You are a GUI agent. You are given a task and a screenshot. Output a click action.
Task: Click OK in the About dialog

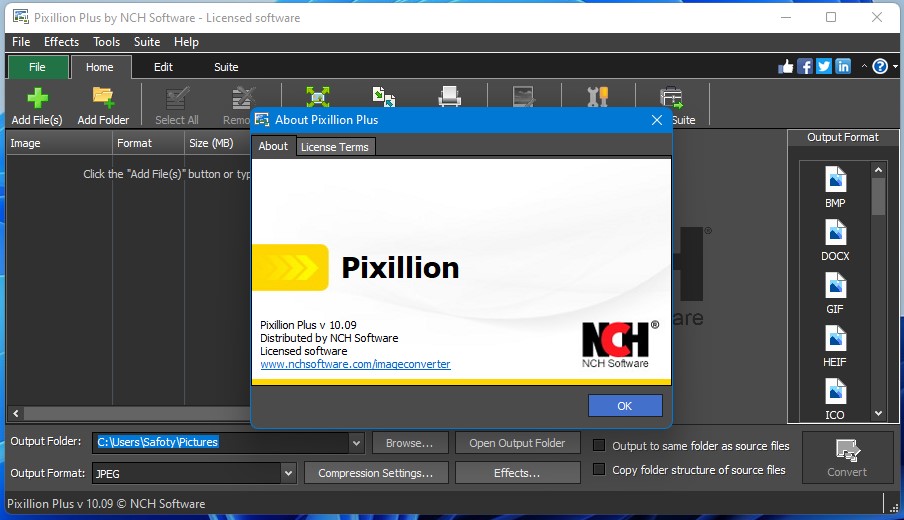click(625, 405)
